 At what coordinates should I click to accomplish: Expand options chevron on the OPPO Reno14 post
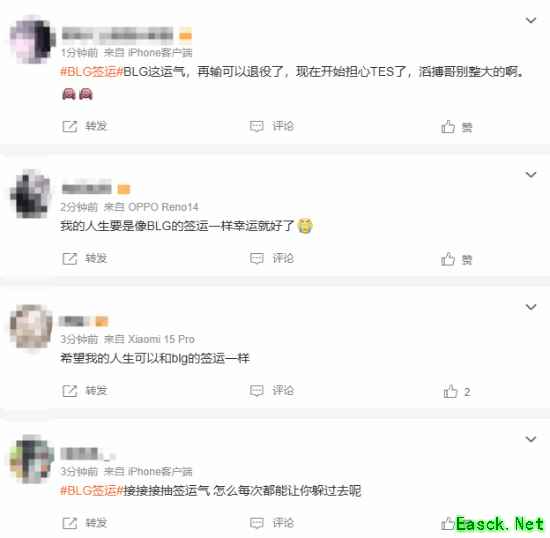531,174
